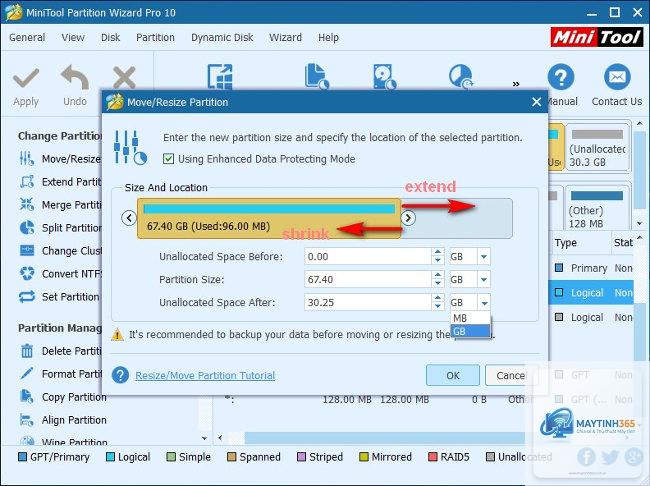This screenshot has height=486, width=650.
Task: Open Contact Us envelope icon
Action: (617, 77)
